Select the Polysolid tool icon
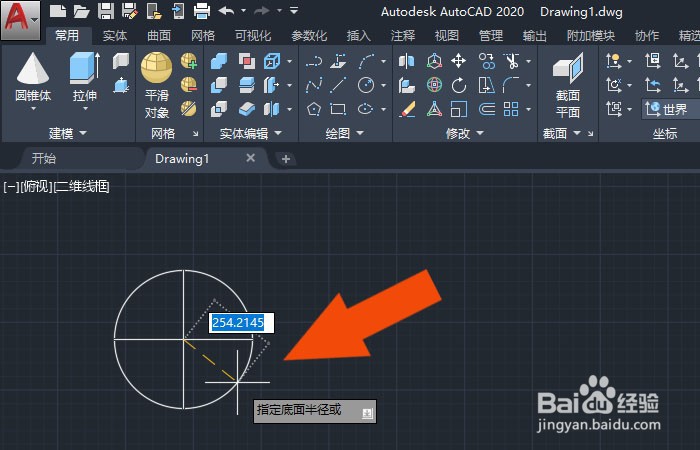The image size is (700, 450). (121, 61)
